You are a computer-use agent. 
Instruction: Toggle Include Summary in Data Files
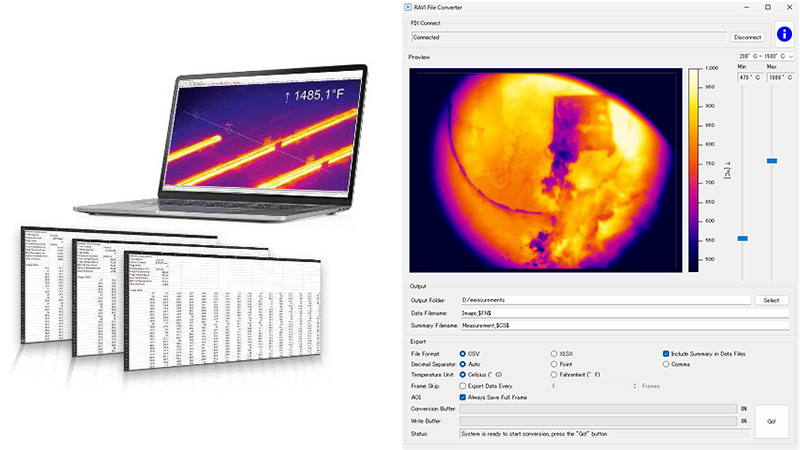click(x=666, y=353)
